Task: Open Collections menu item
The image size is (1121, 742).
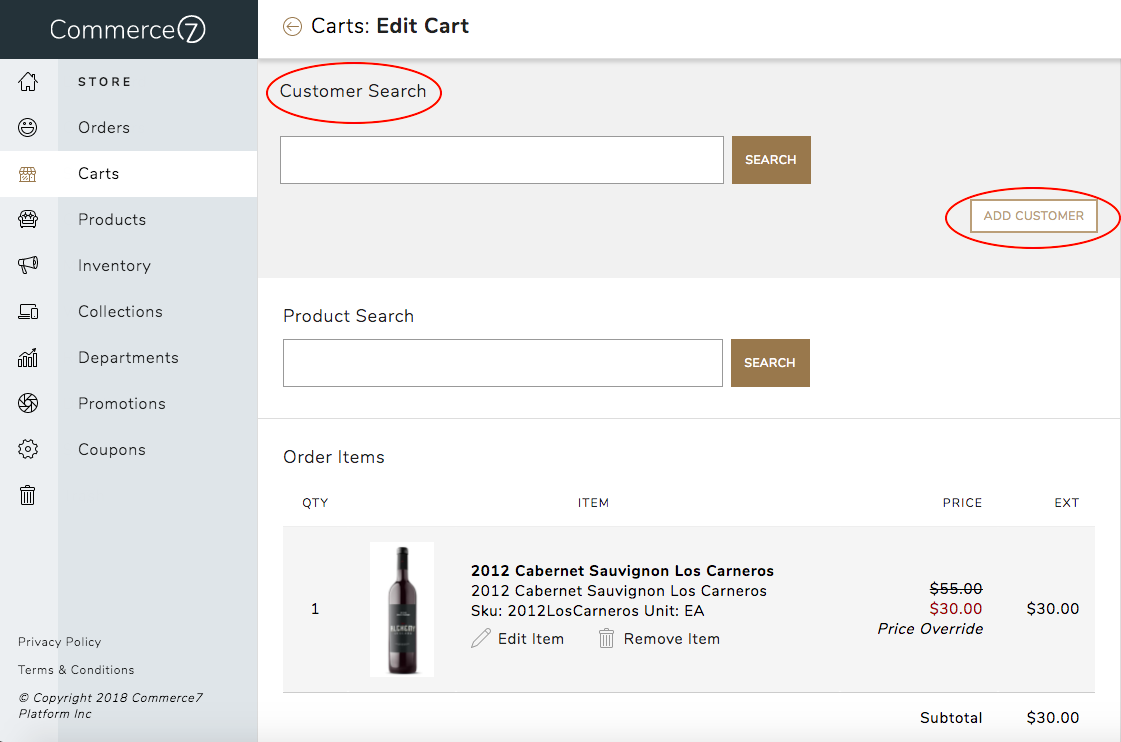Action: [x=120, y=312]
